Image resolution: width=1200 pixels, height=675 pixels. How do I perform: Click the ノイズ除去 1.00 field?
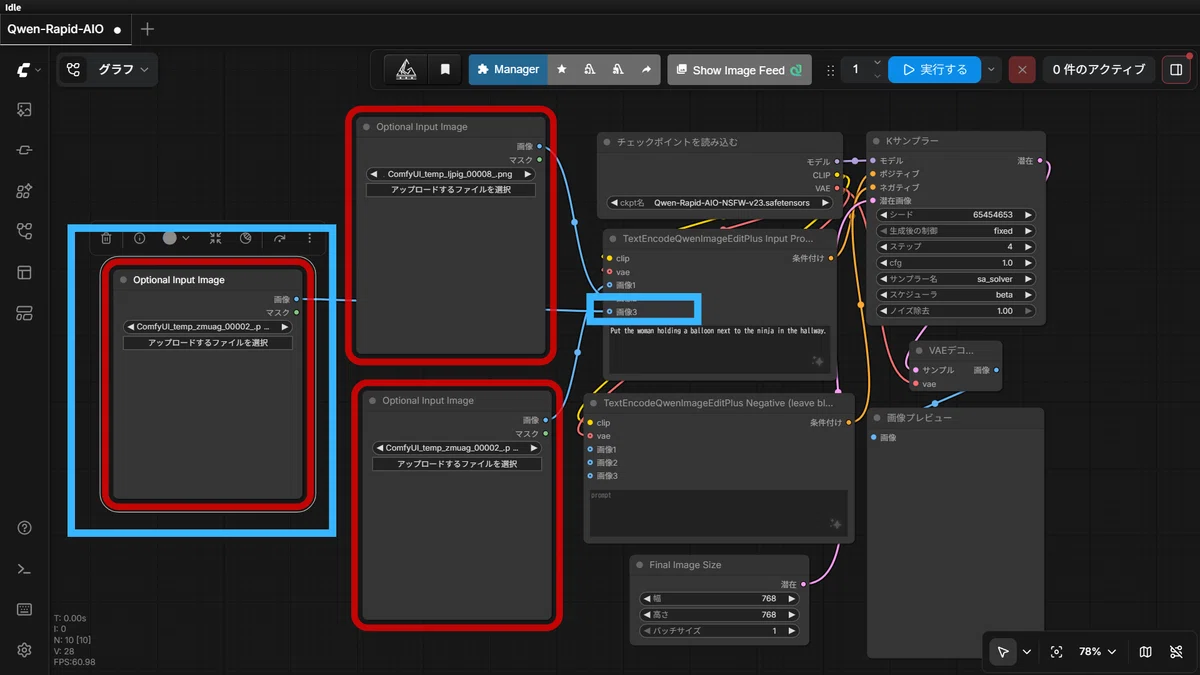coord(955,311)
